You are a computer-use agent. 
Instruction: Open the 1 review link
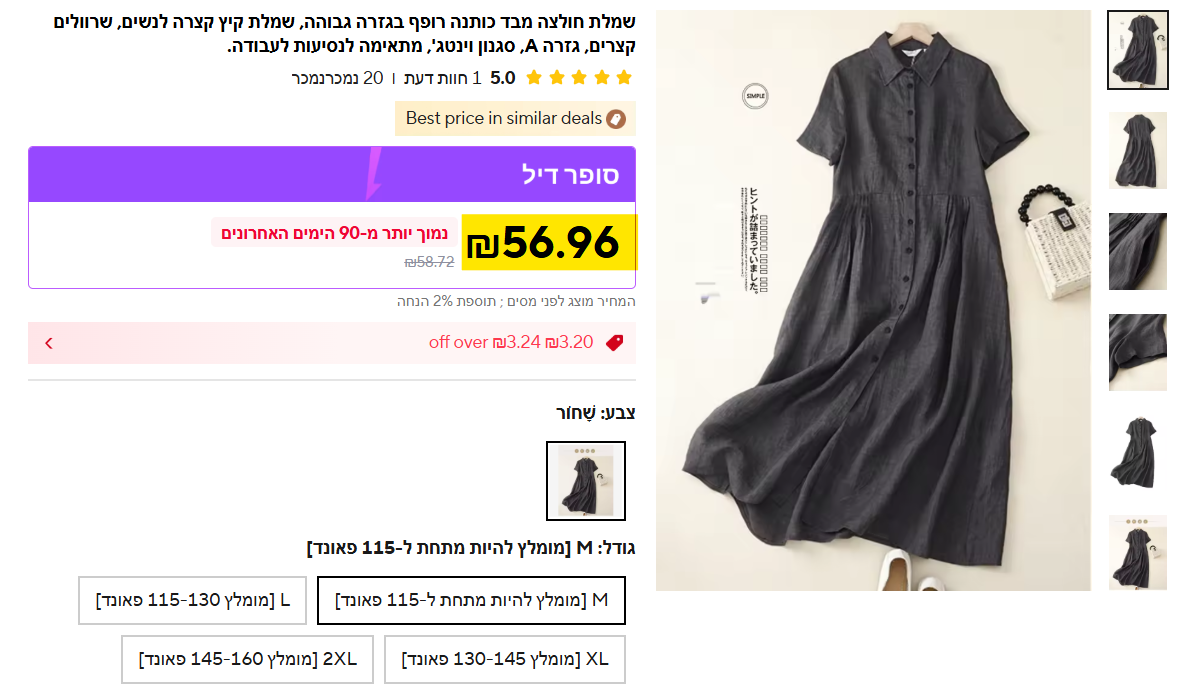(x=443, y=78)
